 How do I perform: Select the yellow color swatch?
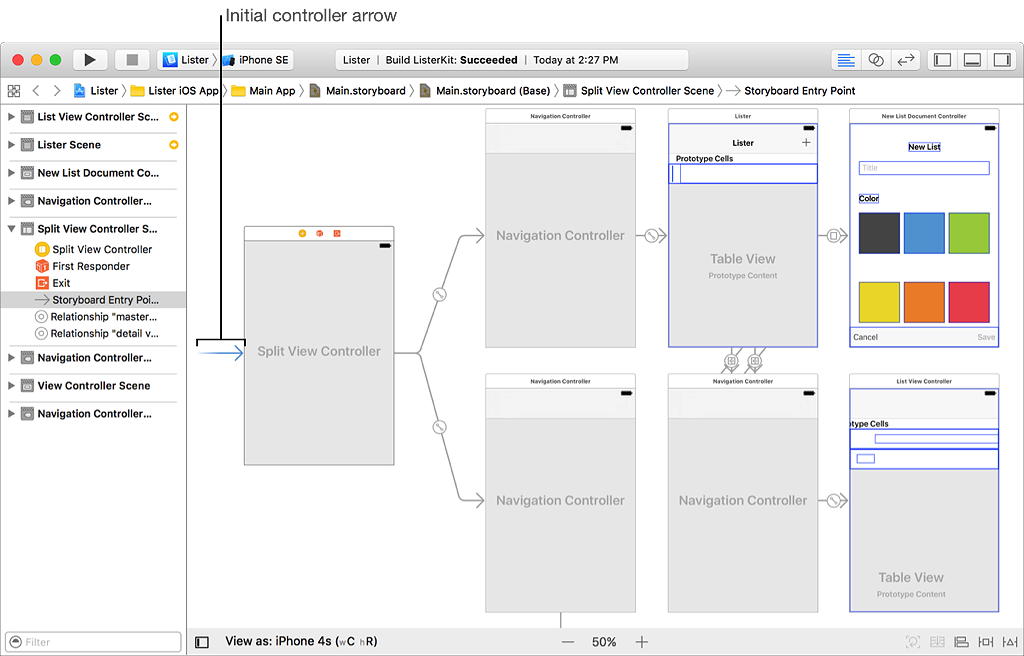coord(879,302)
